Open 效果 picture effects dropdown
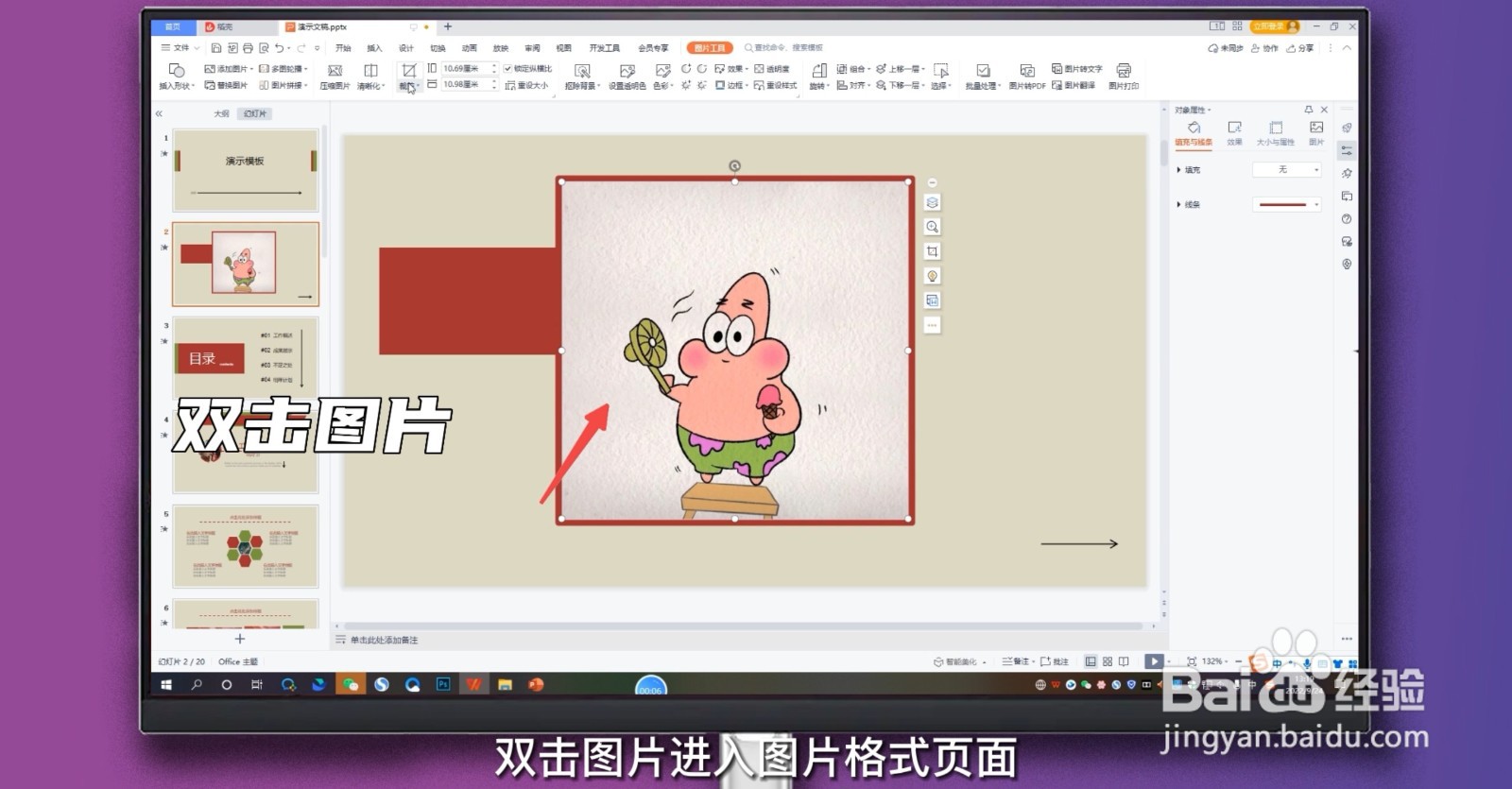 [731, 69]
